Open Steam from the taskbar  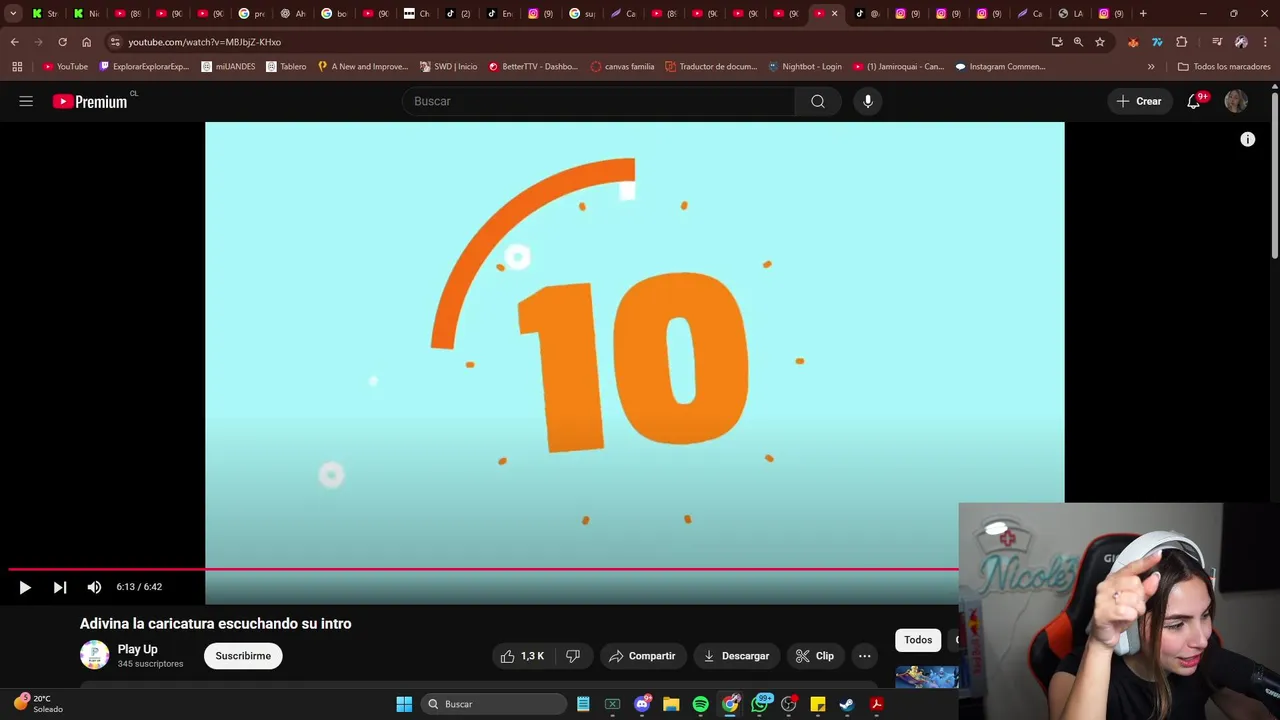847,704
